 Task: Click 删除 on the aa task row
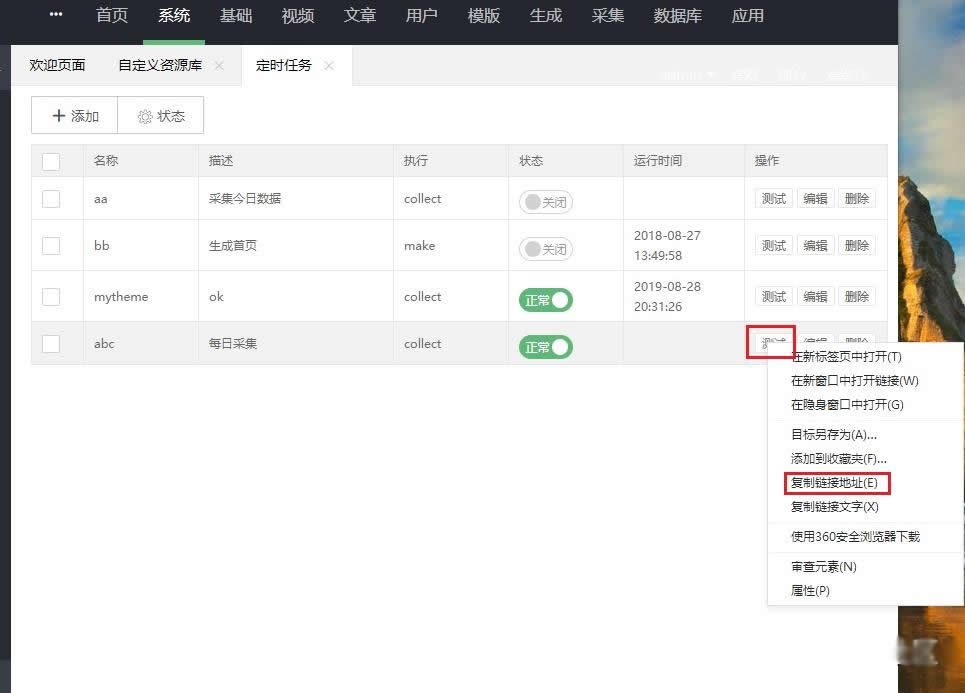click(857, 198)
